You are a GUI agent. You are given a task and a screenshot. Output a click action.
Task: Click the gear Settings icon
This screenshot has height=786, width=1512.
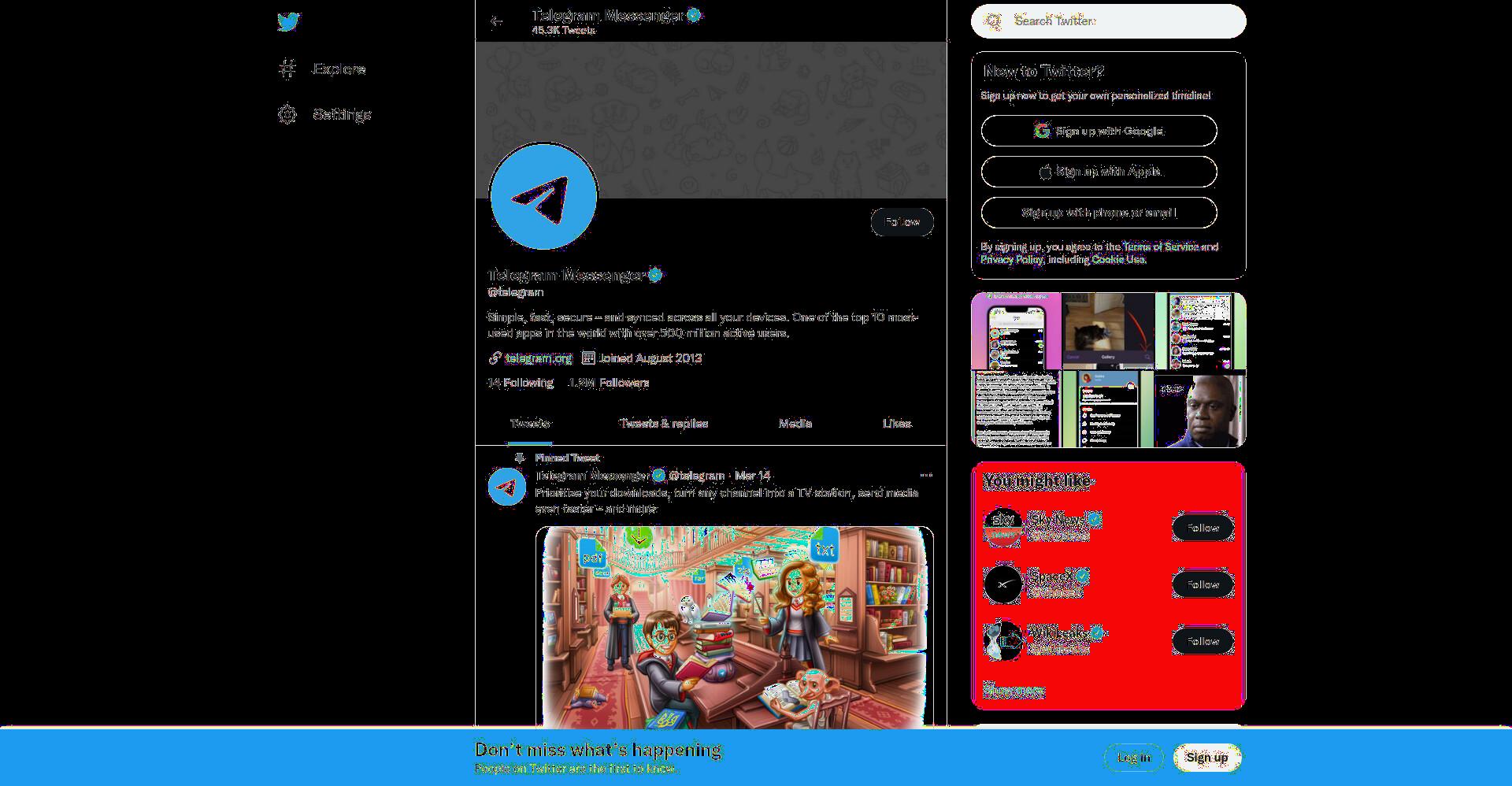pos(287,114)
